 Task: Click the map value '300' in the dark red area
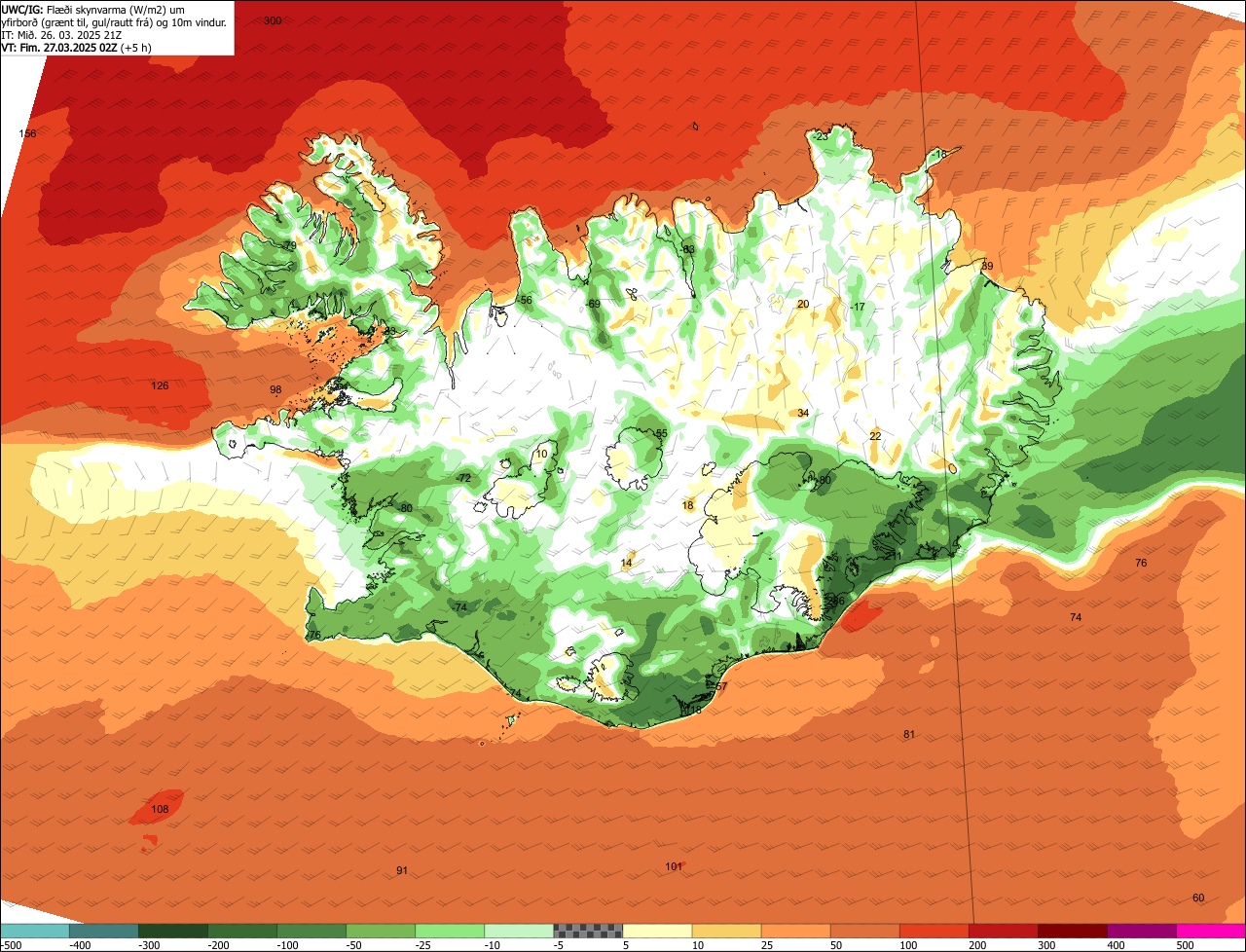pos(273,20)
